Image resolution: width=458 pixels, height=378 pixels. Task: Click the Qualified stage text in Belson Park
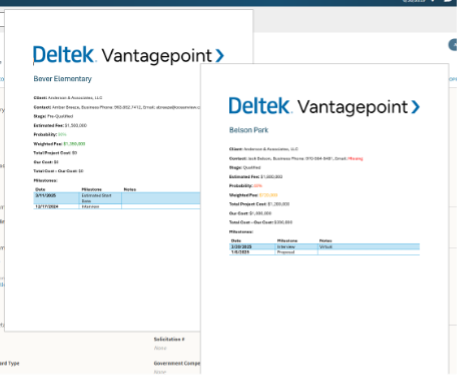(x=252, y=167)
